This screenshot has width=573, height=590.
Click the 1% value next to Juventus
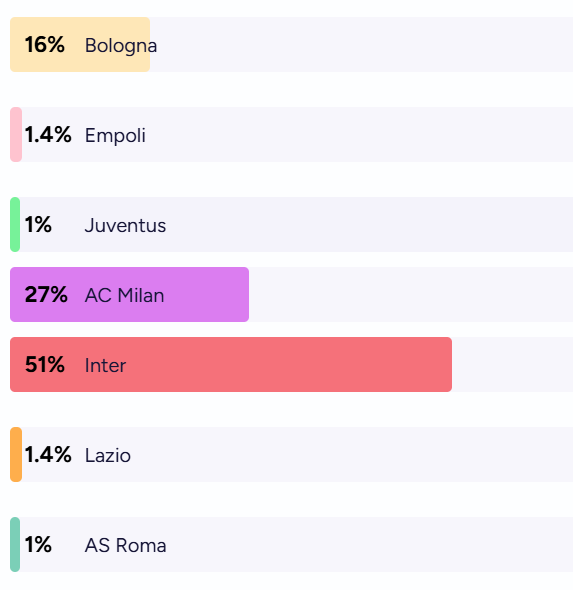38,225
